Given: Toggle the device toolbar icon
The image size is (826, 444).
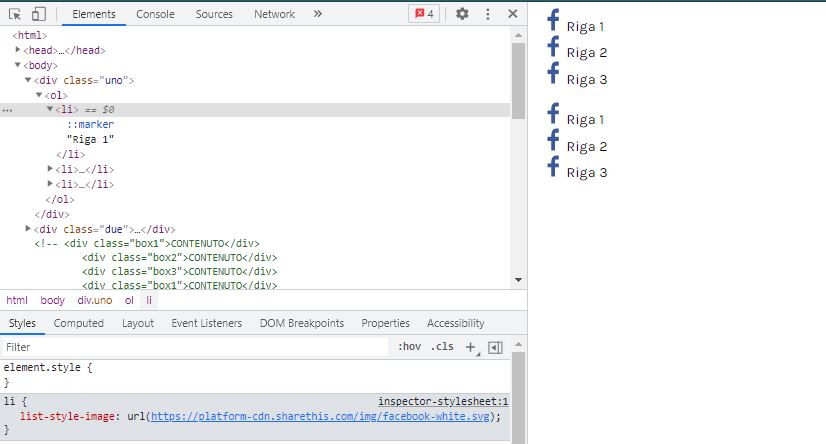Looking at the screenshot, I should [x=38, y=14].
